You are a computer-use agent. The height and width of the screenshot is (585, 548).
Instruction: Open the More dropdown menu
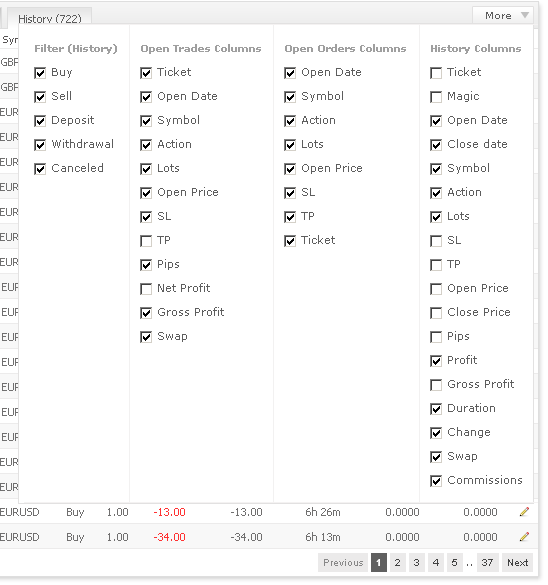tap(502, 16)
